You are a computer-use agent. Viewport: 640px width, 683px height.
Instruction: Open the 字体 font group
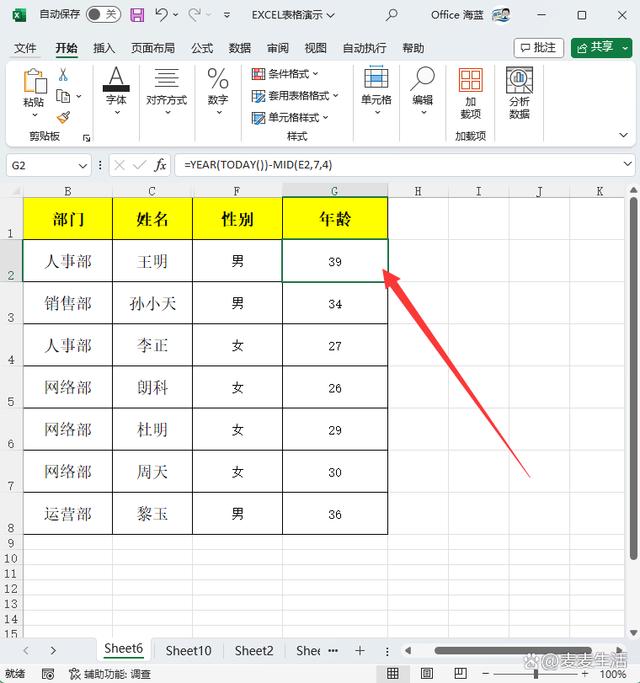(116, 91)
